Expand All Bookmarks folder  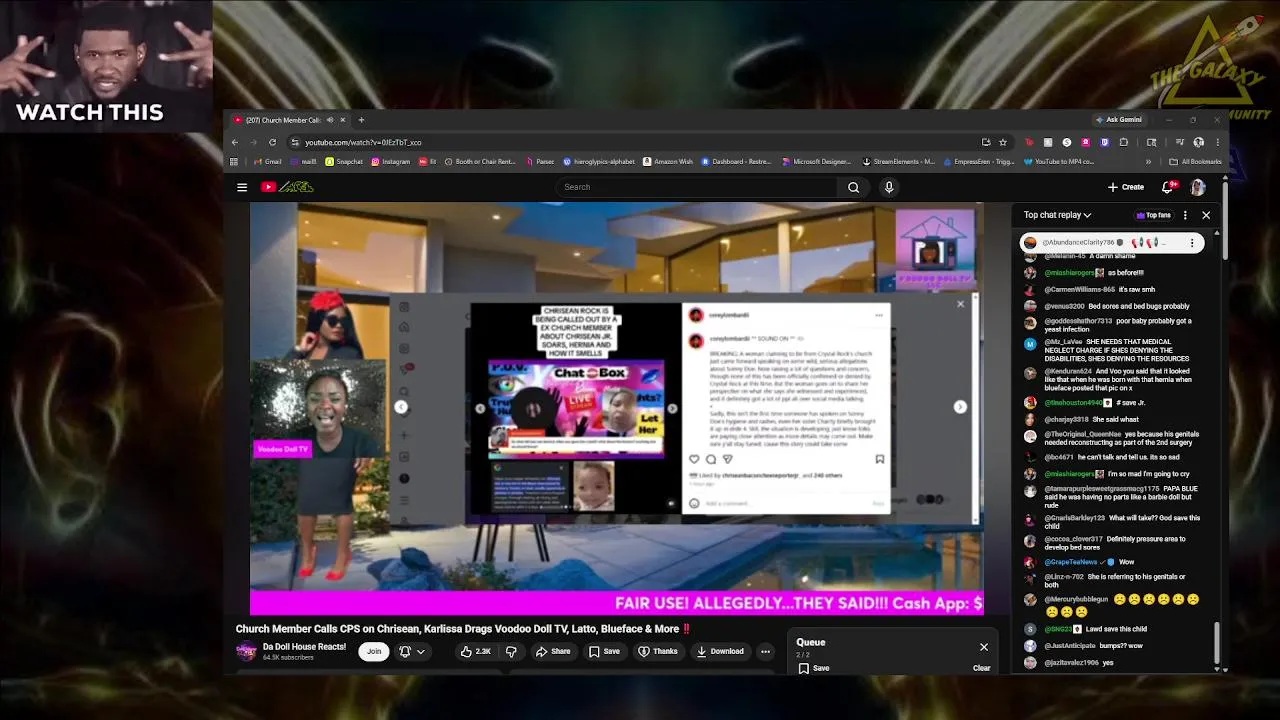pos(1196,162)
